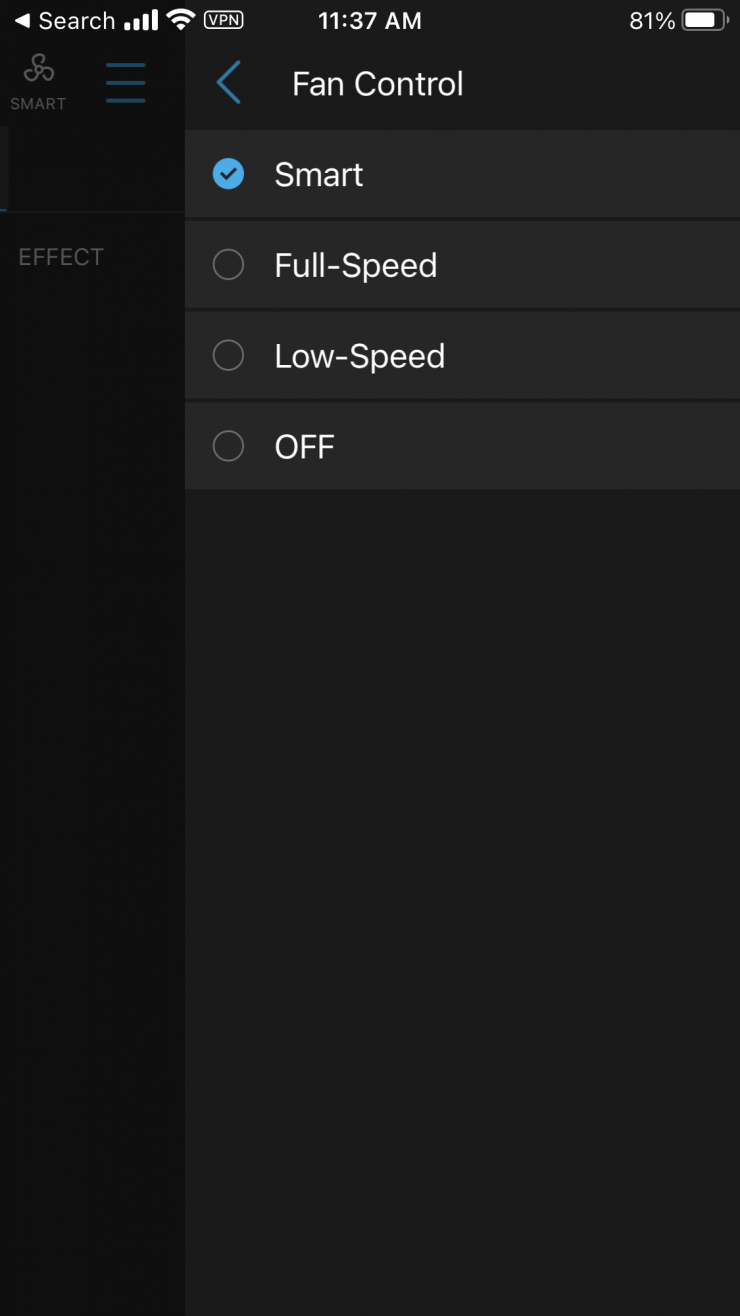Go back using the blue chevron
The height and width of the screenshot is (1316, 740).
[229, 83]
